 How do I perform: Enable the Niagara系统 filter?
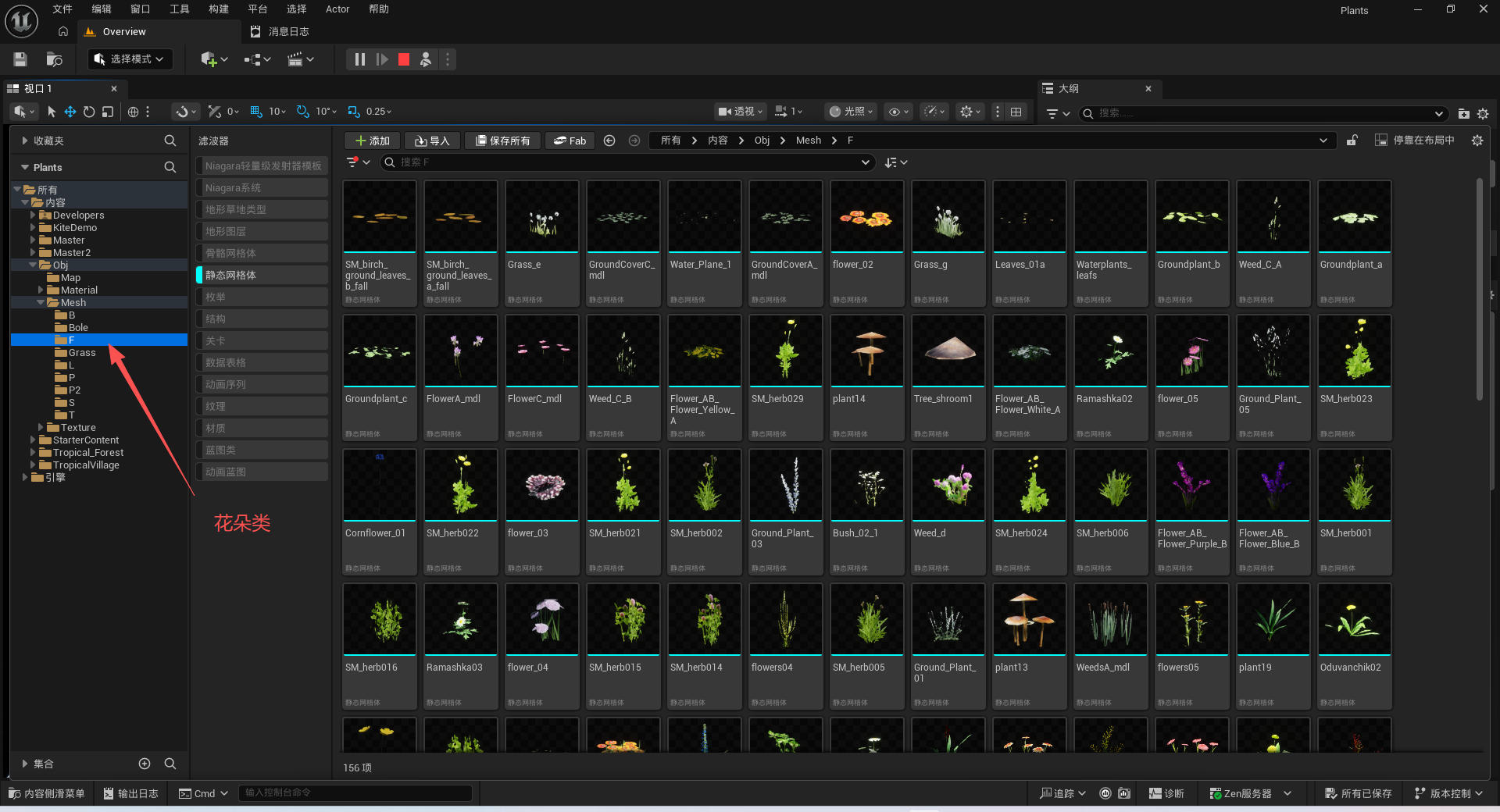(262, 188)
